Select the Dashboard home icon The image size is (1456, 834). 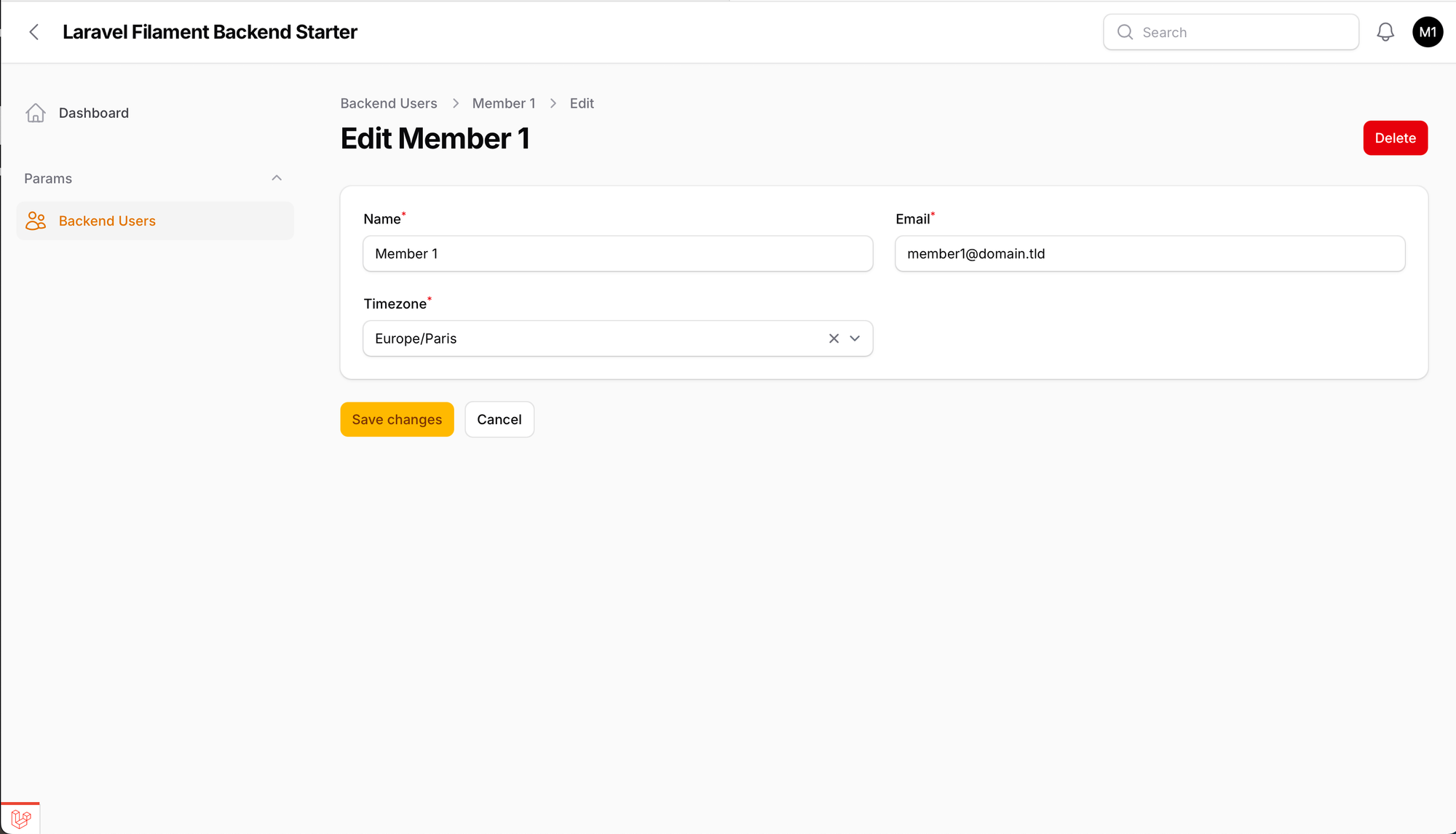tap(36, 113)
